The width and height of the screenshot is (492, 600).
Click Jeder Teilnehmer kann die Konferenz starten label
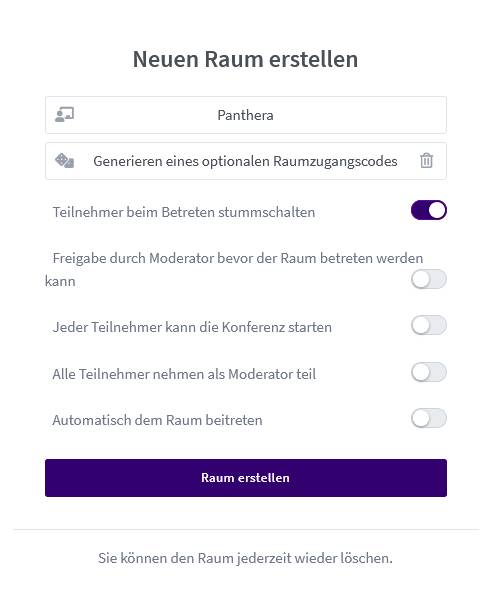(x=192, y=327)
